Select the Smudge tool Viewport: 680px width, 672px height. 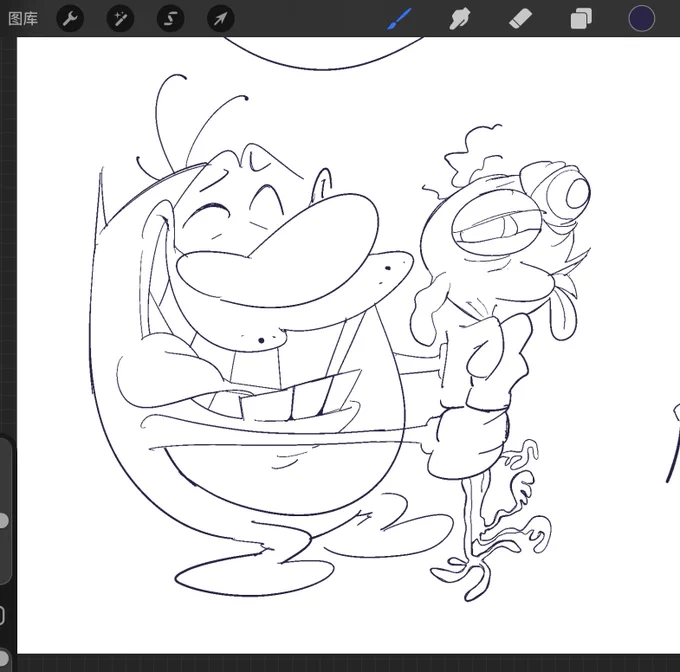coord(460,19)
